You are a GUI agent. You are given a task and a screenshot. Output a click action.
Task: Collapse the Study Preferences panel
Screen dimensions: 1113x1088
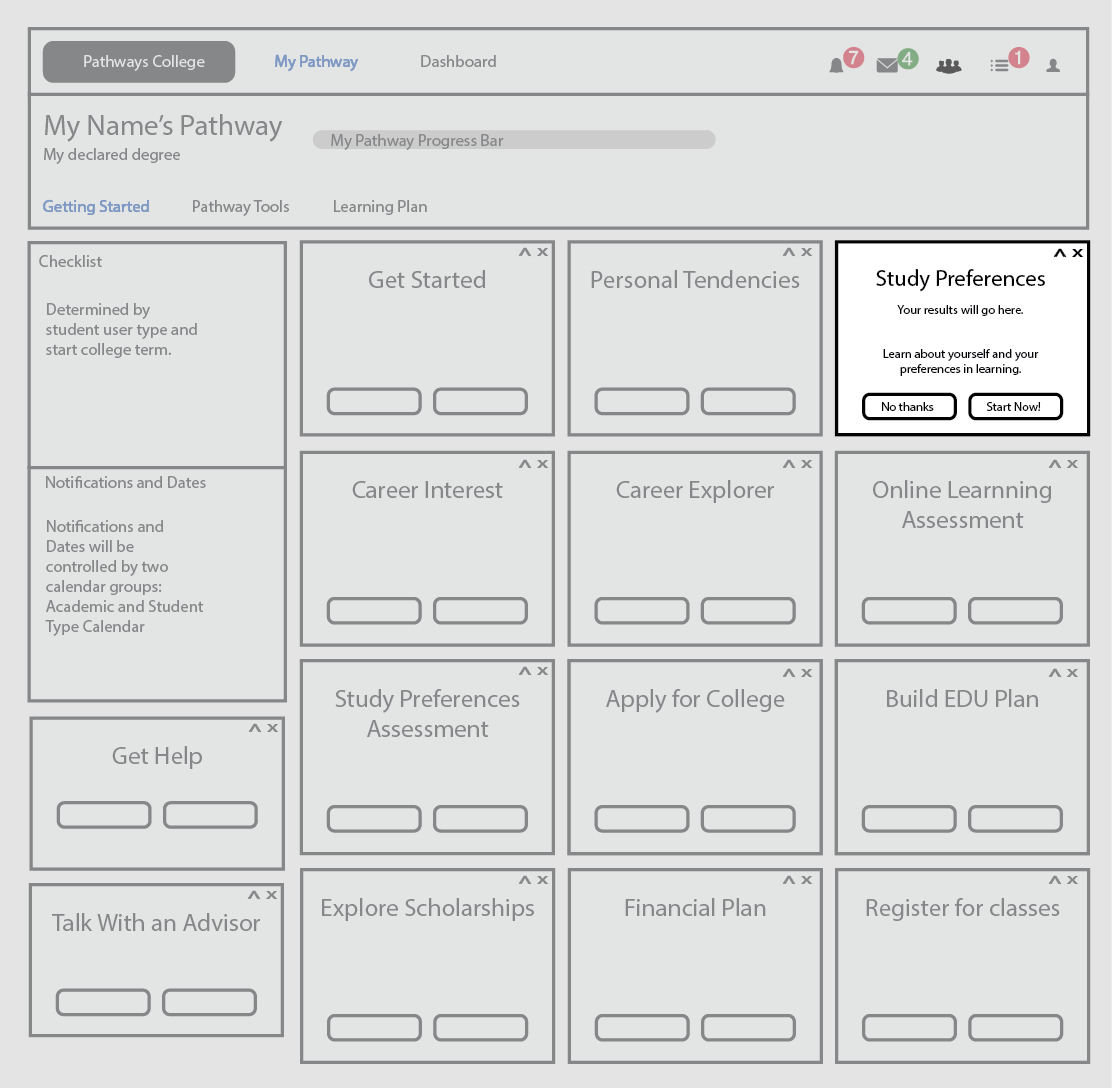tap(1059, 252)
